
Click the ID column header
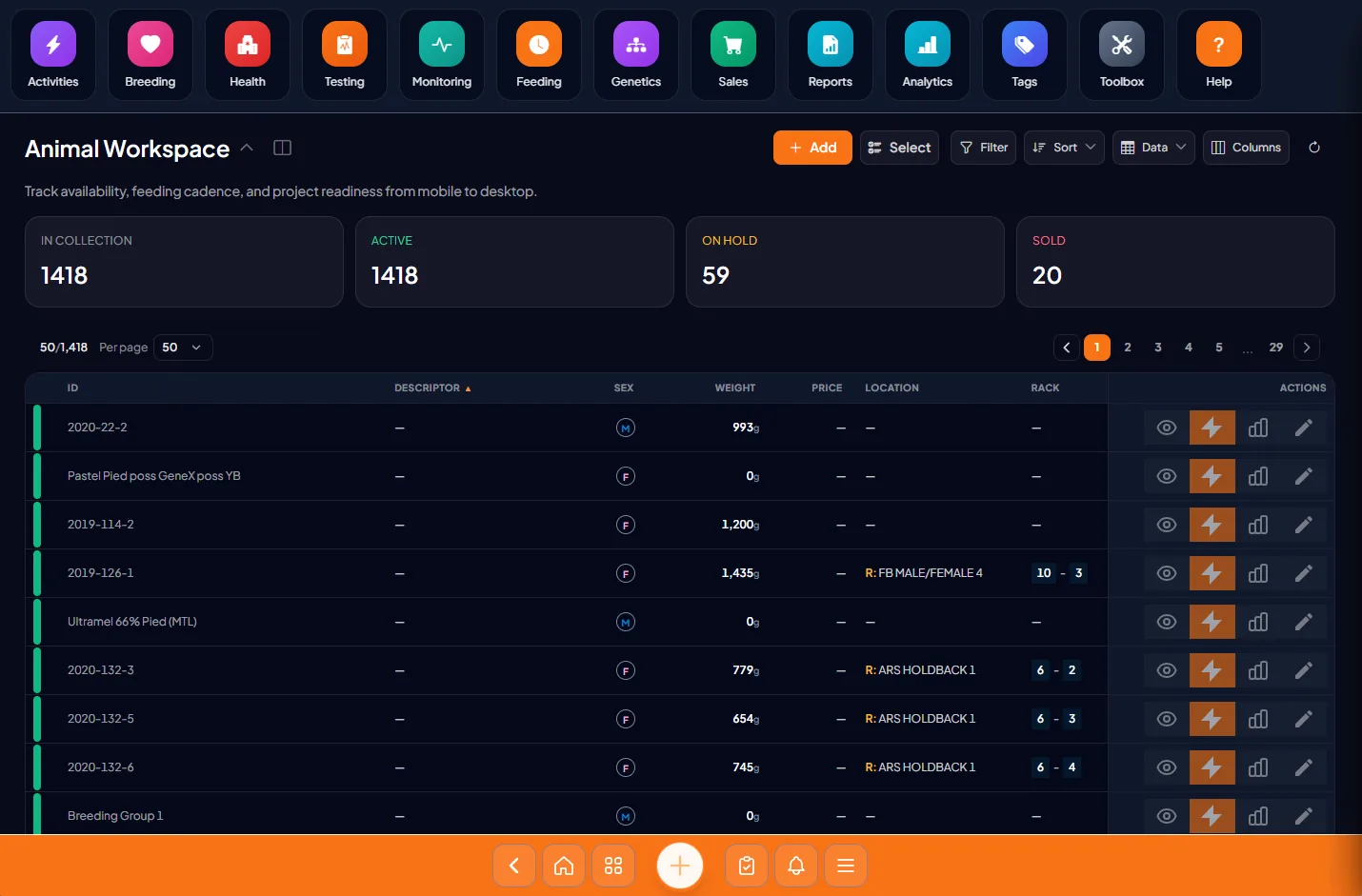72,388
